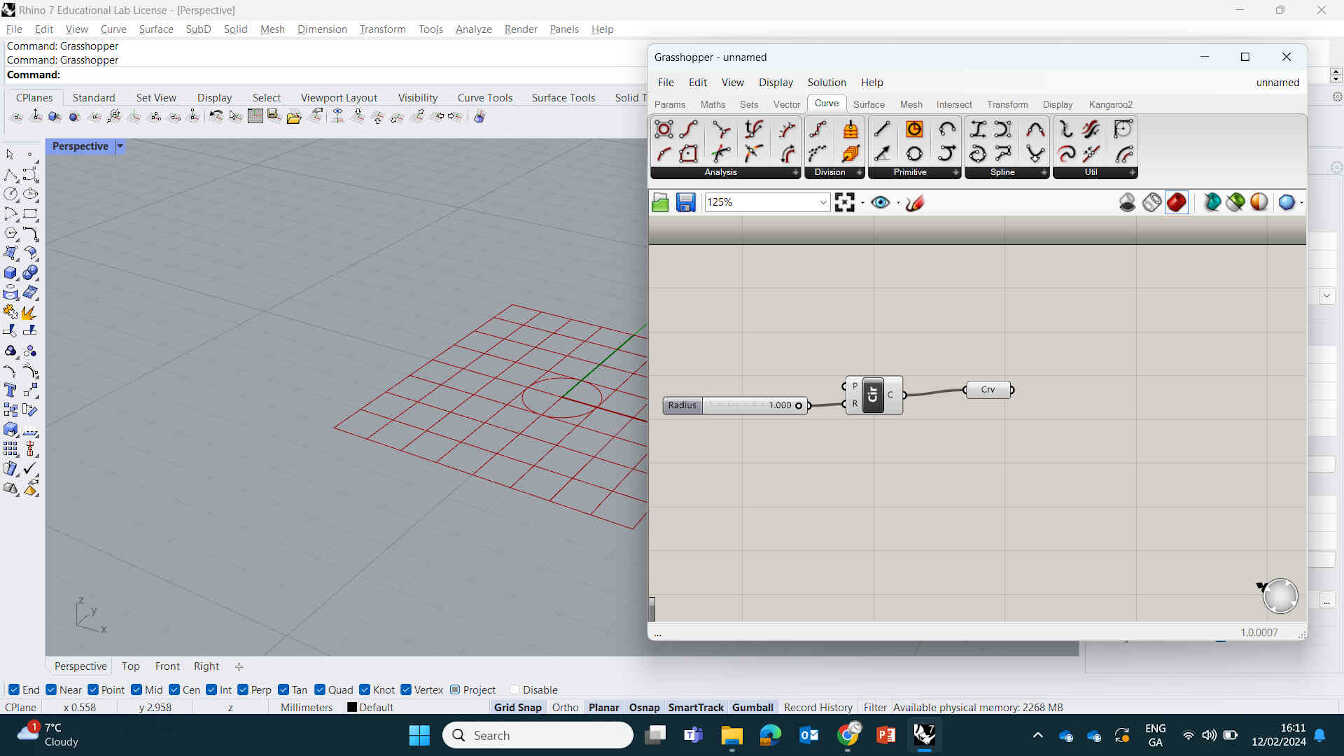The width and height of the screenshot is (1344, 756).
Task: Pick the first Analysis panel component icon
Action: click(x=664, y=129)
